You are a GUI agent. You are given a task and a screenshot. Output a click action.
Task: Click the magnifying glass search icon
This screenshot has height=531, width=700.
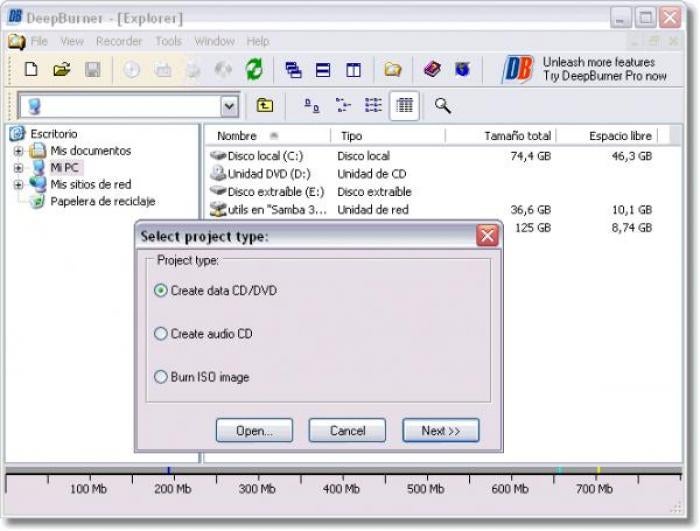tap(442, 106)
